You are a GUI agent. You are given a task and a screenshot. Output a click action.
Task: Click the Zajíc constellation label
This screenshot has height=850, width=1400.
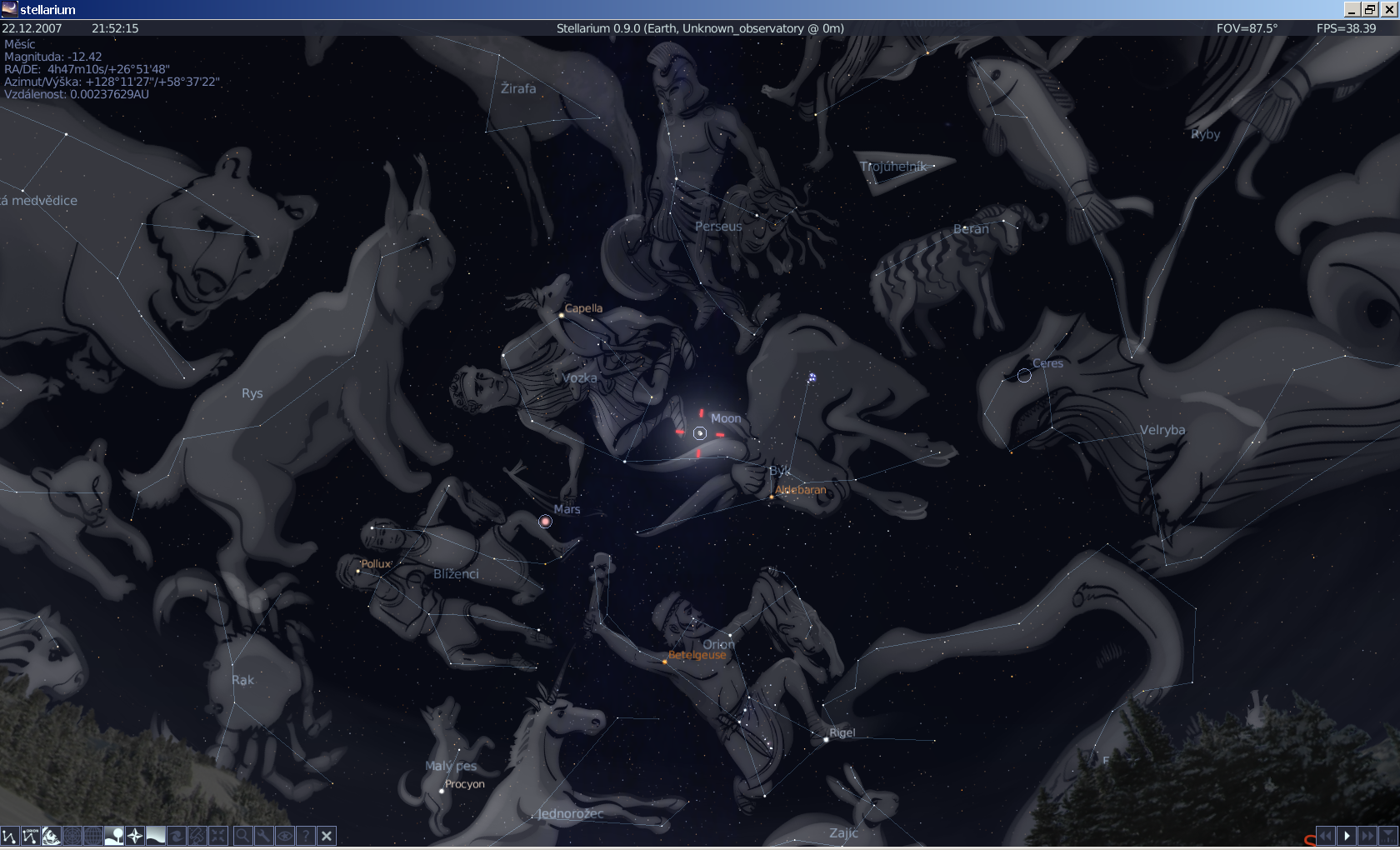coord(843,832)
